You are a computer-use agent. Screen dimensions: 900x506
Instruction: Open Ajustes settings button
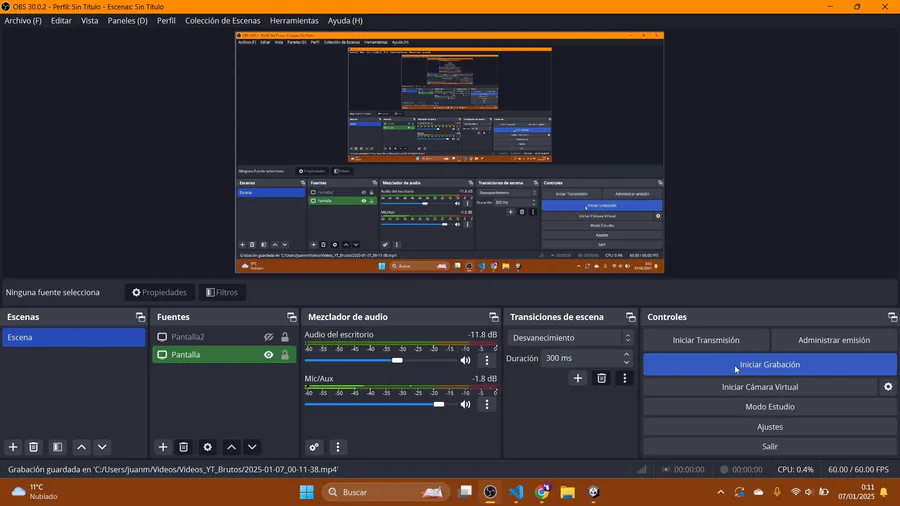click(x=770, y=427)
